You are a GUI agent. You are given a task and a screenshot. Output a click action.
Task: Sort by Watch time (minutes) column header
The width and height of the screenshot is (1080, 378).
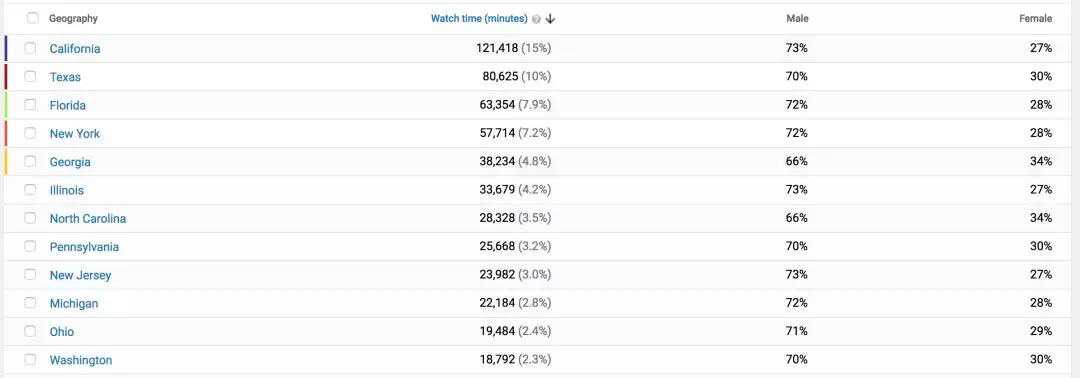(479, 19)
